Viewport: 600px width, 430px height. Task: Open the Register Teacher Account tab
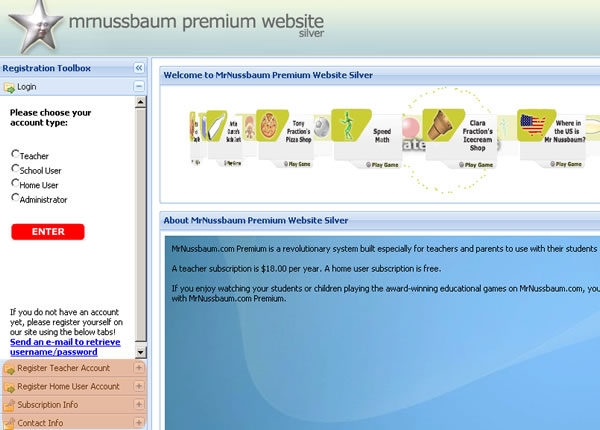[x=64, y=369]
